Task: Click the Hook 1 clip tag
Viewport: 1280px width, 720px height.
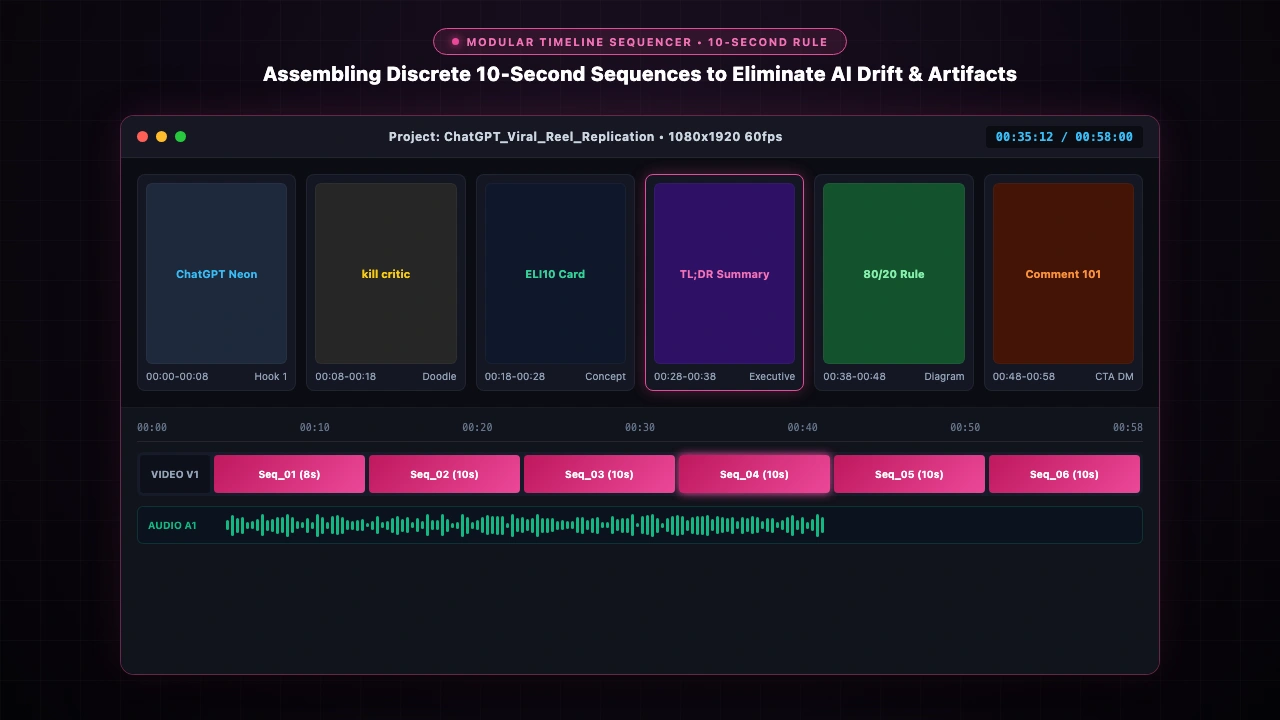Action: click(x=271, y=377)
